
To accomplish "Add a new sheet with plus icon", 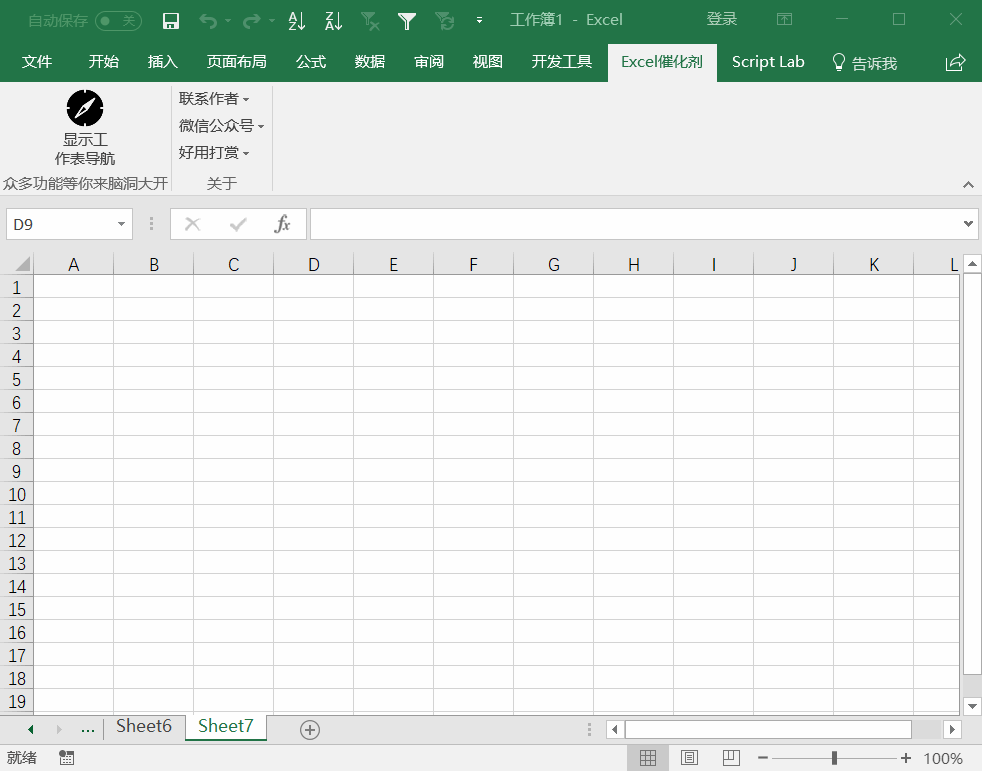I will tap(309, 730).
